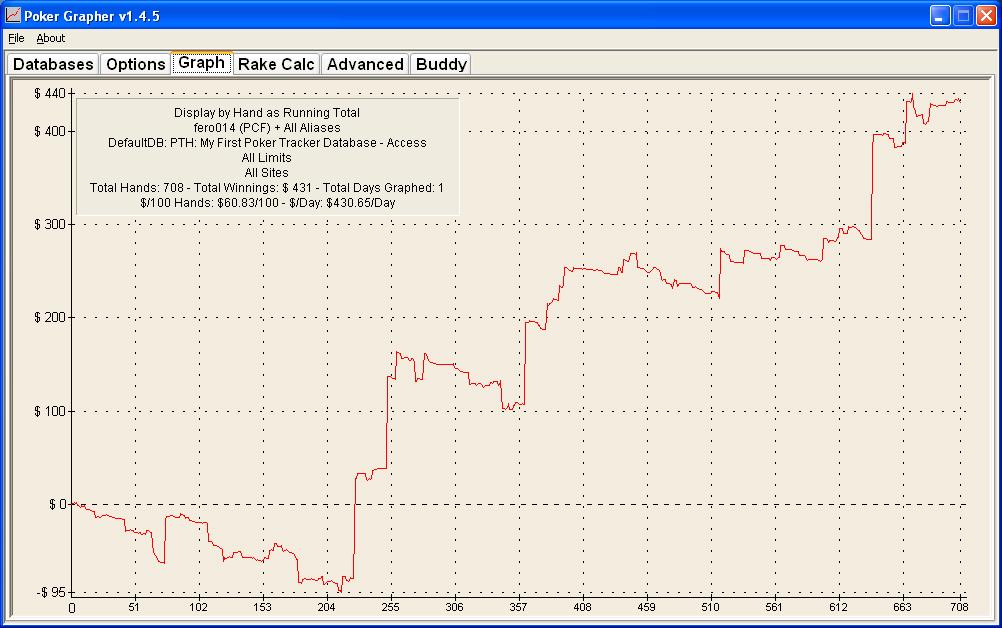Image resolution: width=1002 pixels, height=628 pixels.
Task: Click the 'Display by Hand as Running Total' text
Action: tap(267, 112)
